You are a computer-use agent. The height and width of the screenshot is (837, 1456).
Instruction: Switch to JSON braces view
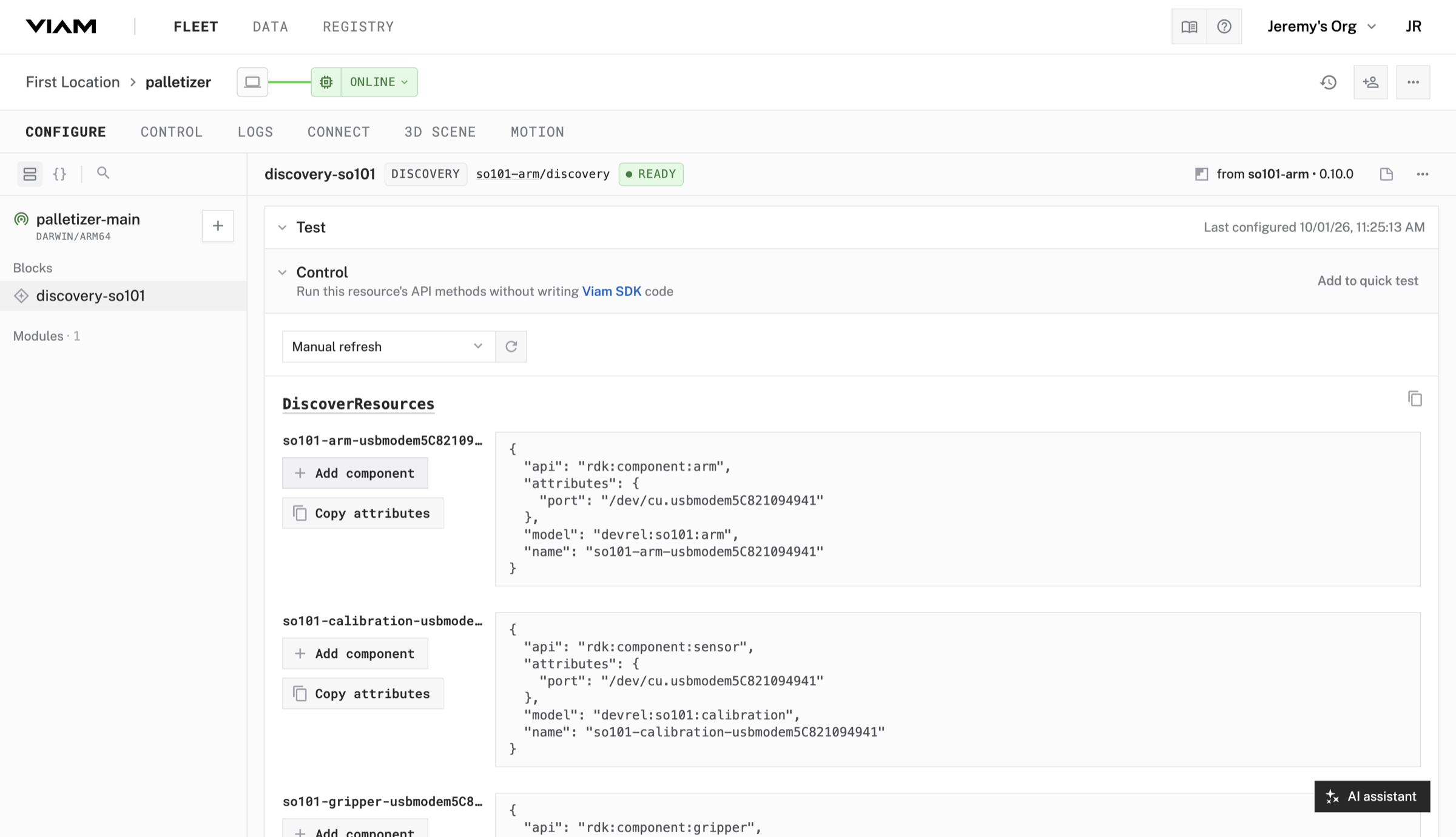point(59,174)
